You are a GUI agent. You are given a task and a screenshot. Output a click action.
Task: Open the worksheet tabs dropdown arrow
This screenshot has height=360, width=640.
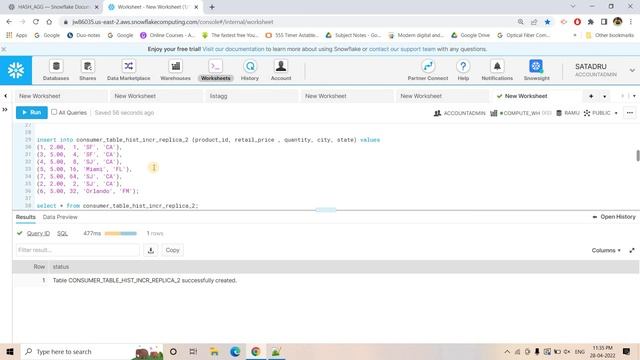coord(604,96)
